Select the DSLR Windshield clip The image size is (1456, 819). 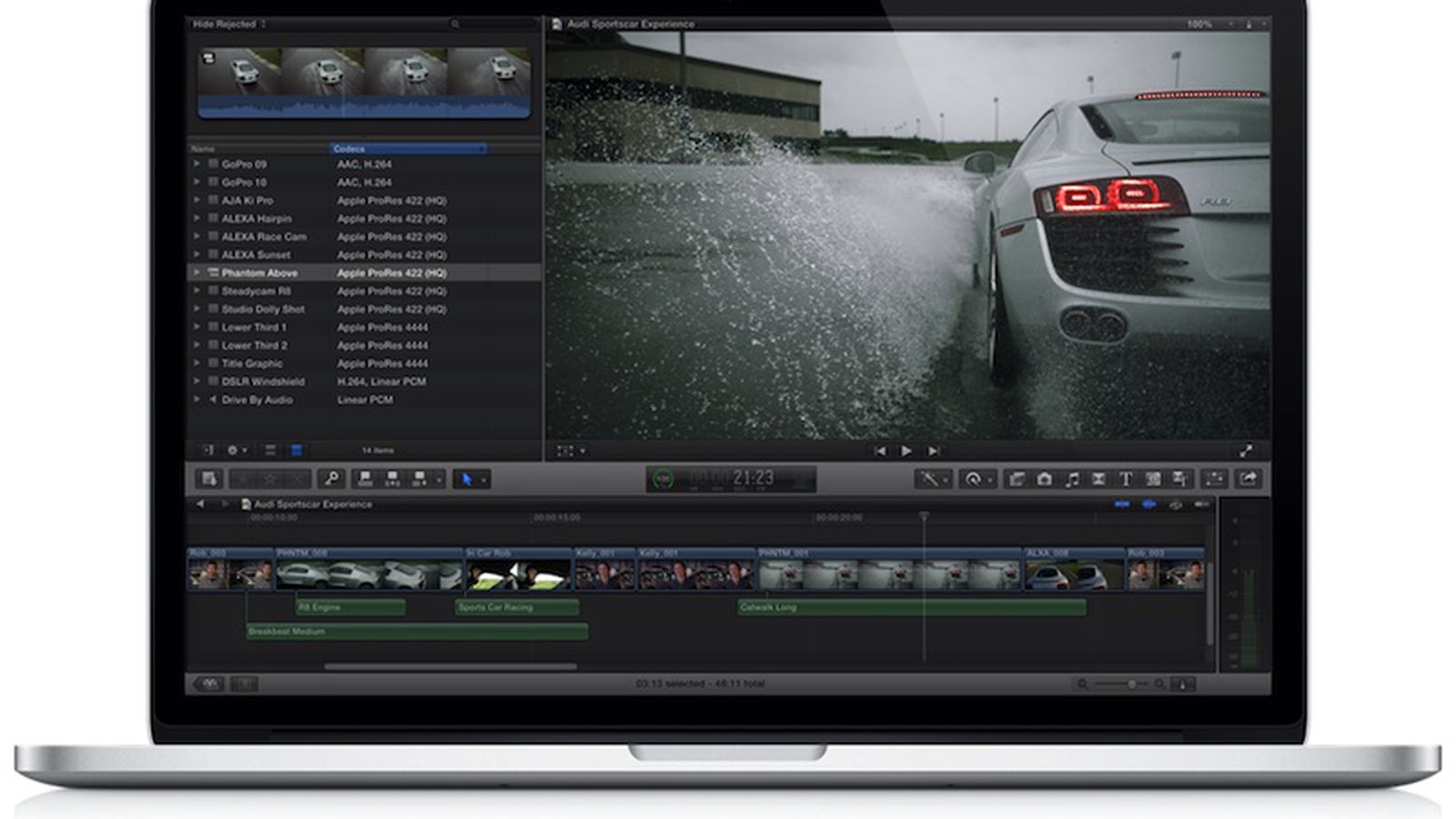[x=364, y=381]
